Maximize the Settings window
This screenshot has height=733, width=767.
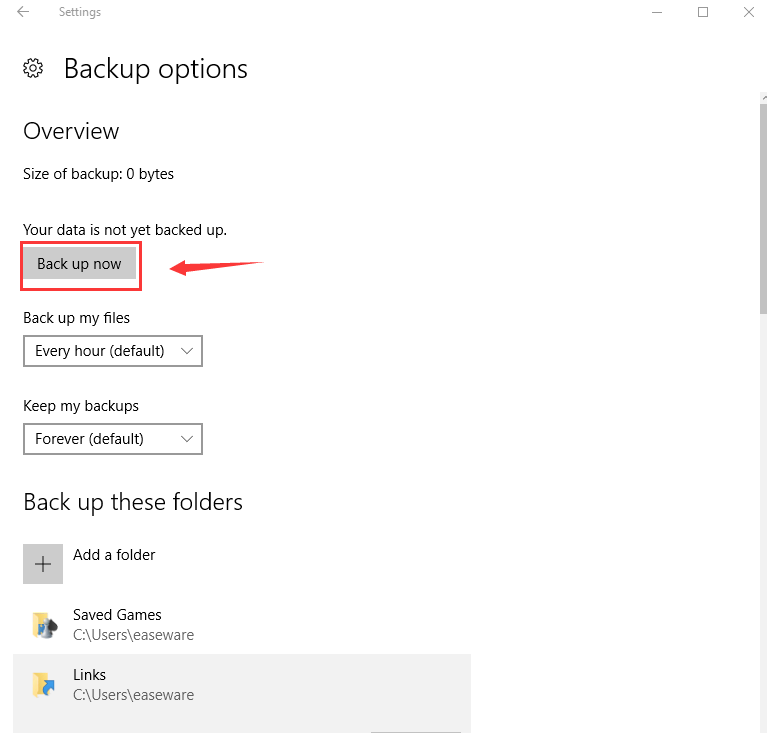703,12
